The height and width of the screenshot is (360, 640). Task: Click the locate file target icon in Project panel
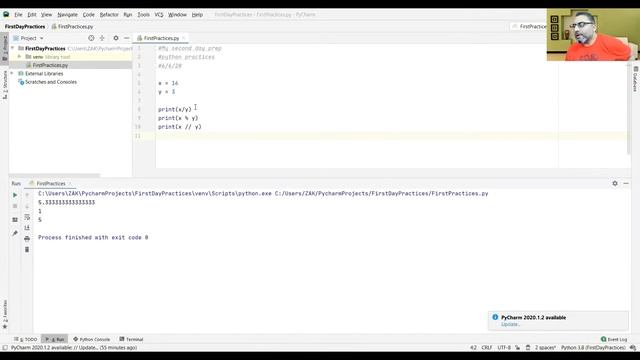[91, 38]
